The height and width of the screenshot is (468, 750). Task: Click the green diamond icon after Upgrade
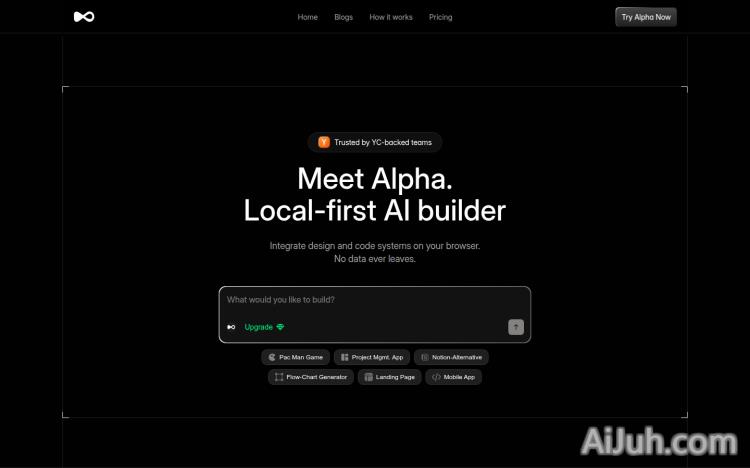[x=280, y=327]
